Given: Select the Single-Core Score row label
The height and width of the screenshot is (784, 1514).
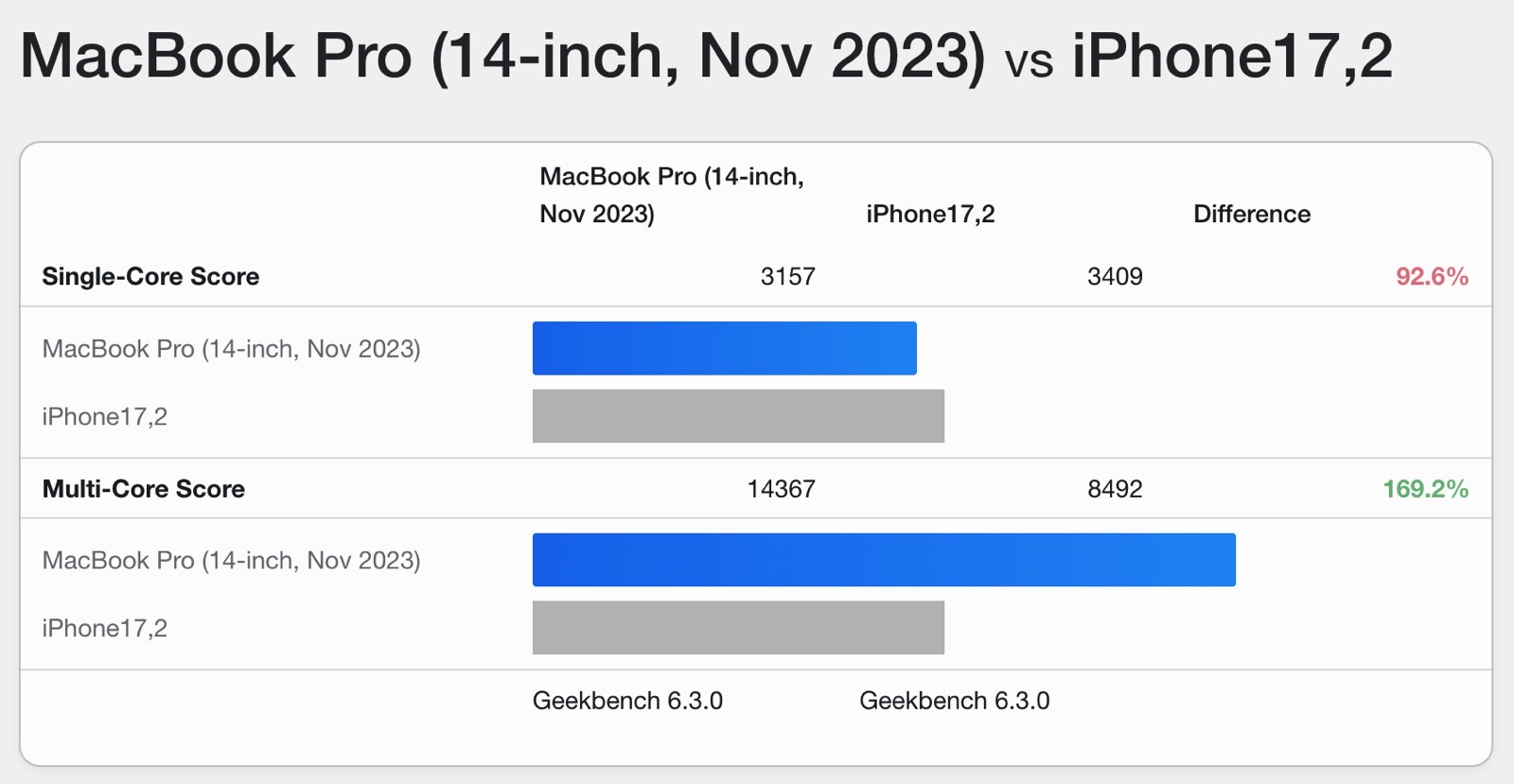Looking at the screenshot, I should click(x=150, y=276).
